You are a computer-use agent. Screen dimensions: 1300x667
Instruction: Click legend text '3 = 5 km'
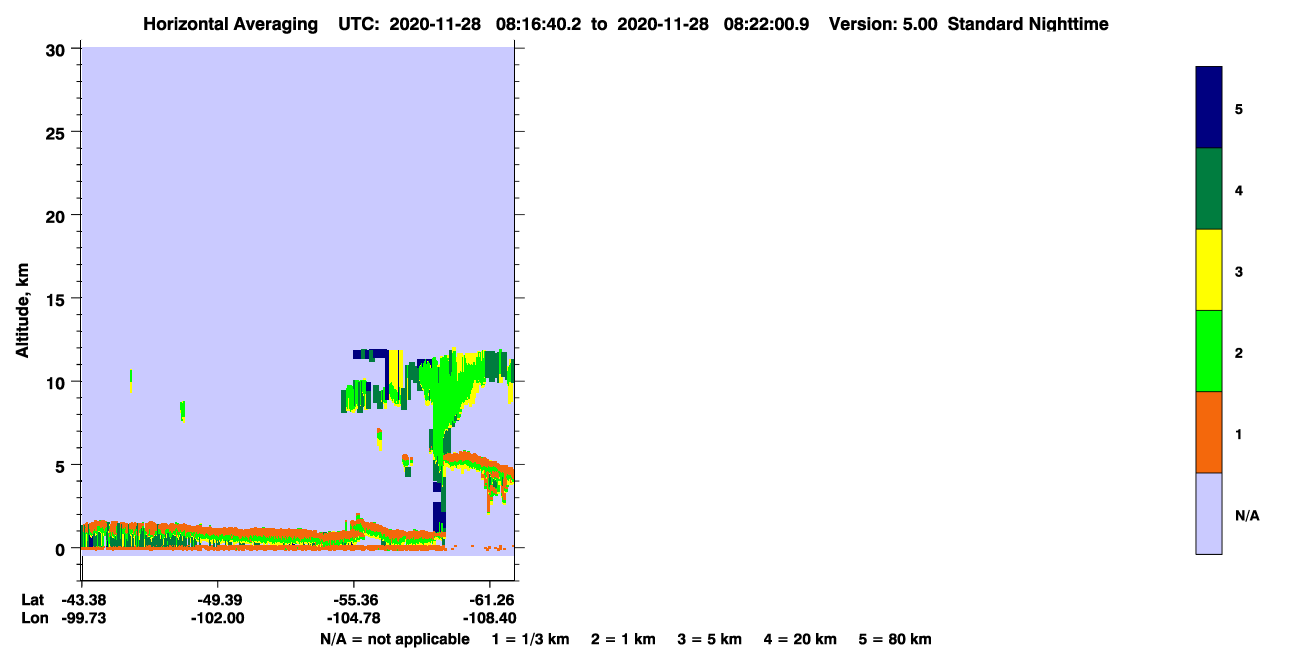710,639
